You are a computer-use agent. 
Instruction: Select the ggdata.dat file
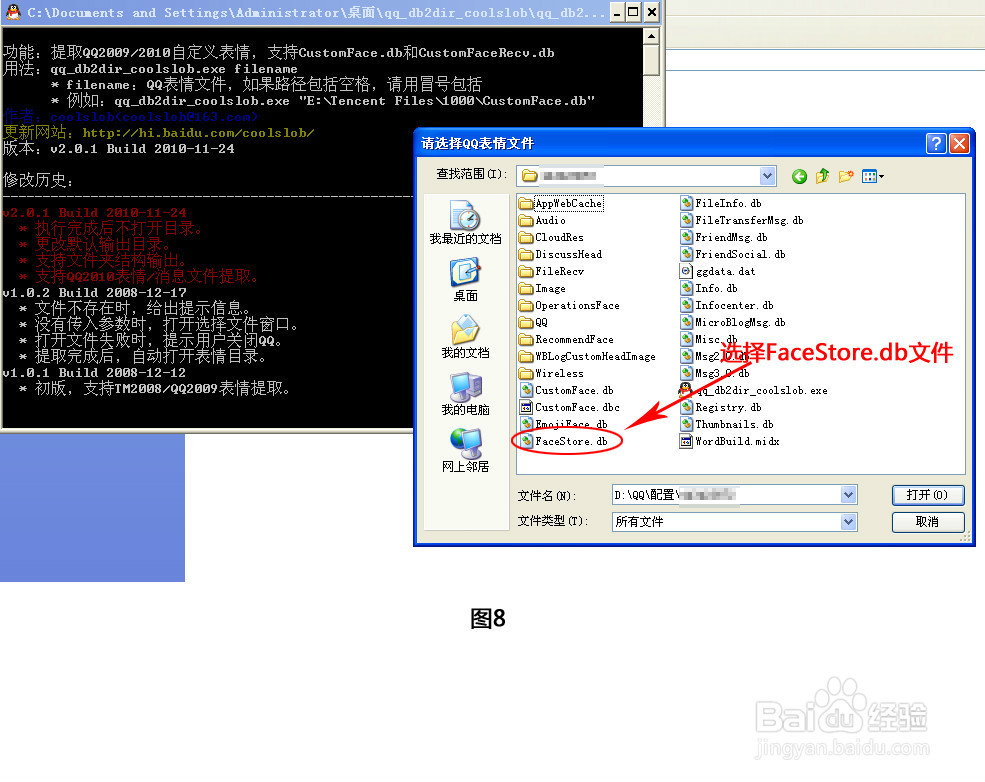718,271
